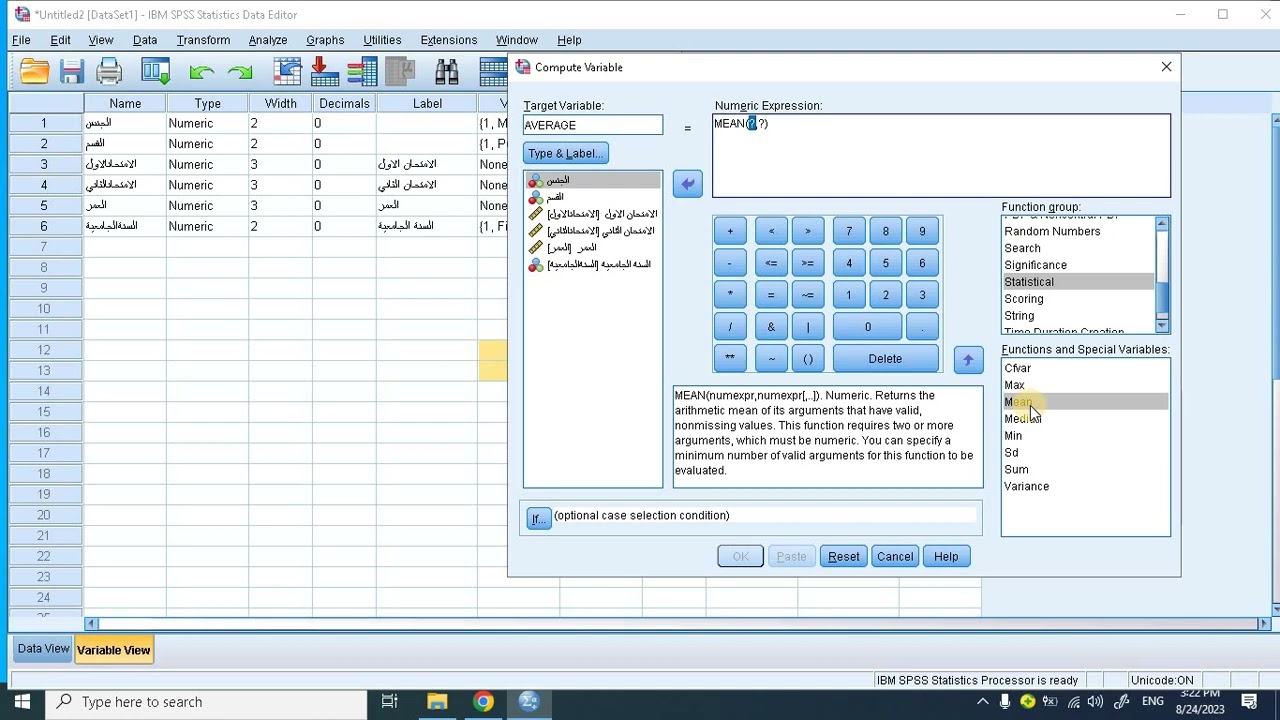Click the Find binoculars toolbar icon

tap(447, 71)
